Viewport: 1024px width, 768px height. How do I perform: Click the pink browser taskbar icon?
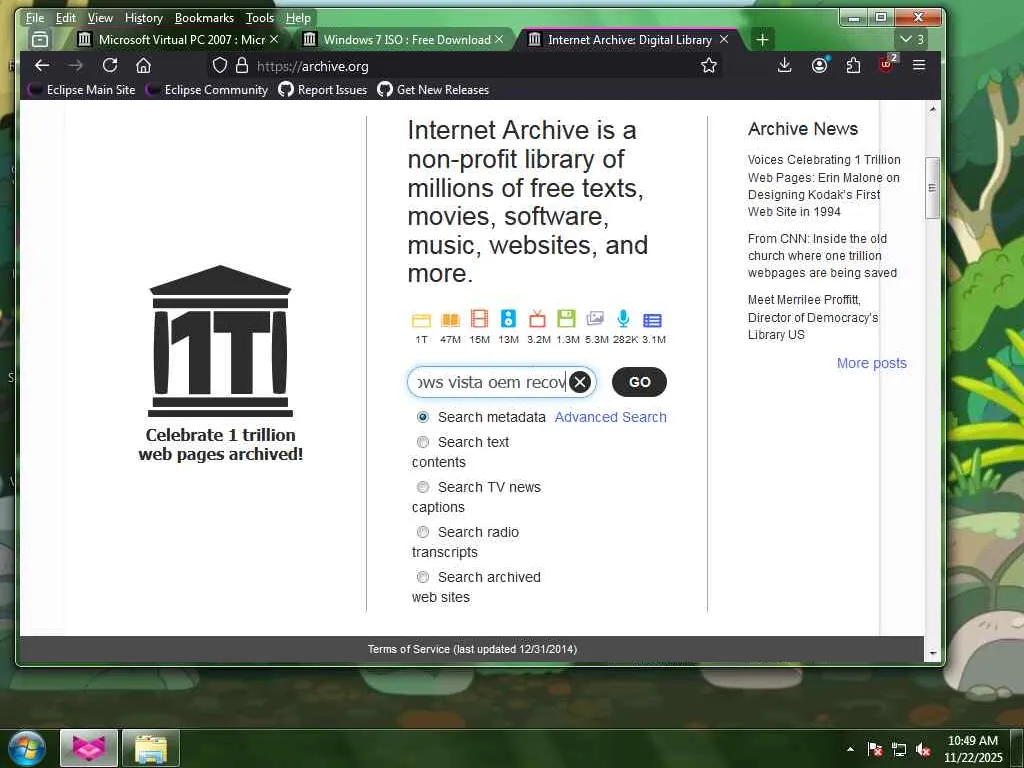coord(89,748)
